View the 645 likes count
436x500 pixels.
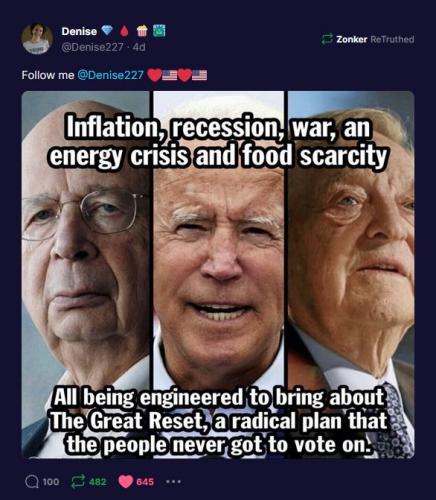click(145, 482)
